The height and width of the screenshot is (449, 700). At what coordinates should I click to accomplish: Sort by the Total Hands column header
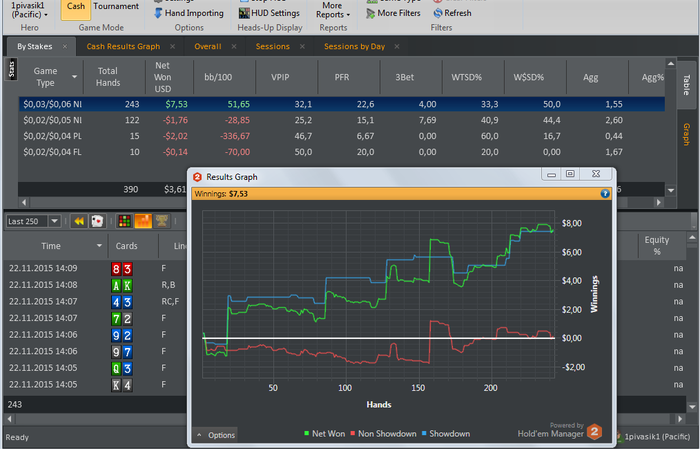108,77
